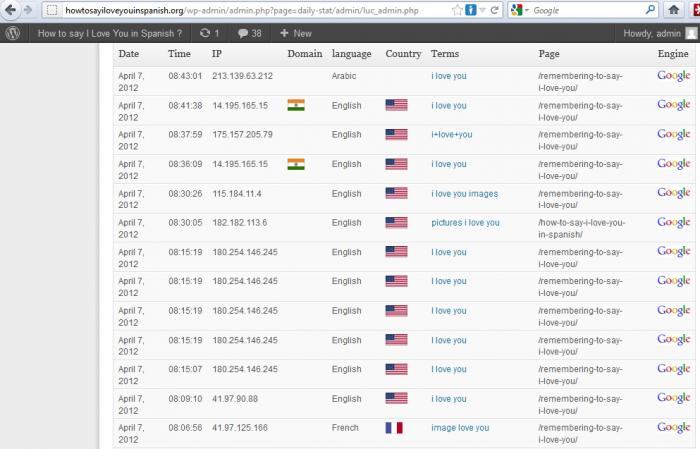The height and width of the screenshot is (449, 700).
Task: Click IP address 175.157.205.79
Action: pos(242,134)
